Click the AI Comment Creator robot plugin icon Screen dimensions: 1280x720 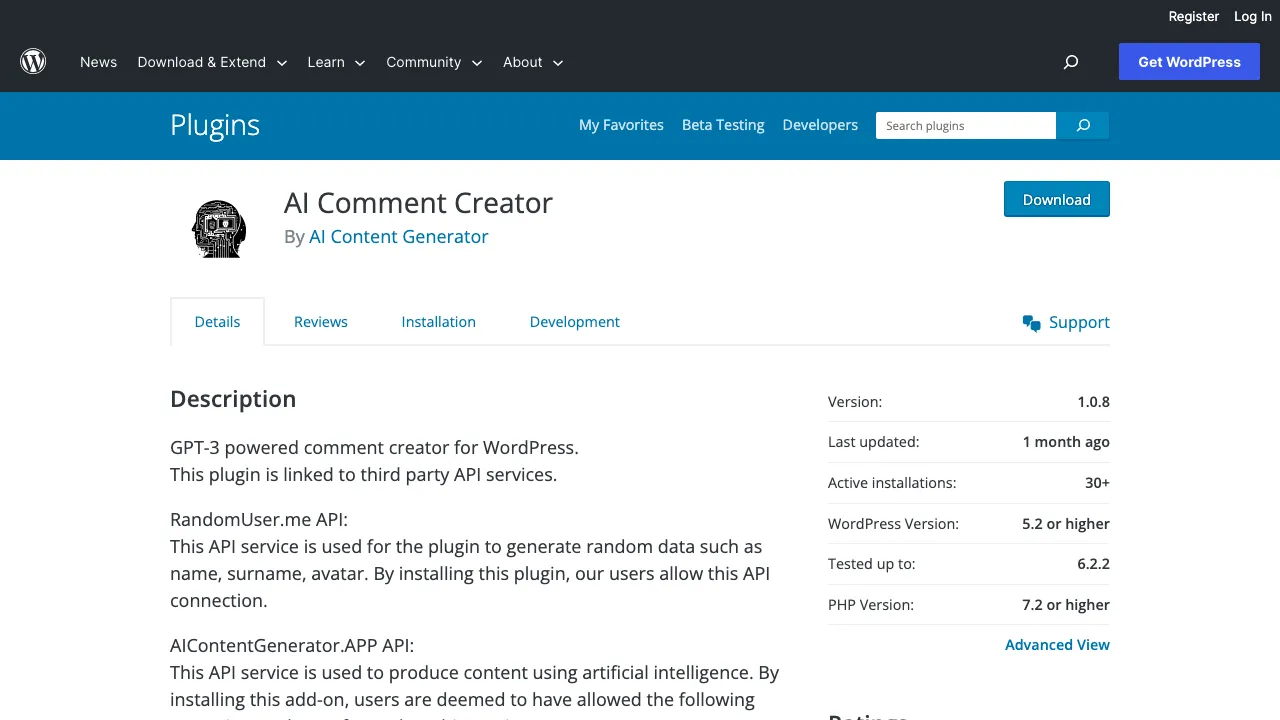[x=218, y=227]
